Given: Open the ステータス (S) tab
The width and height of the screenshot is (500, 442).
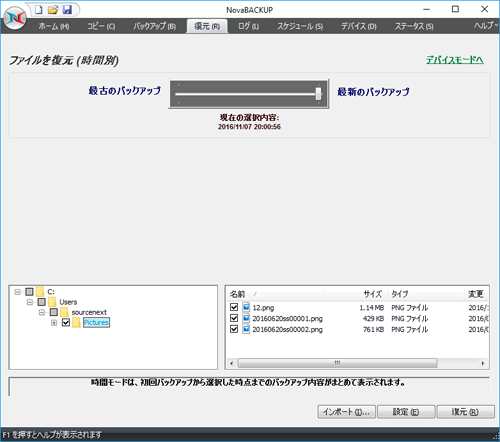Looking at the screenshot, I should pyautogui.click(x=414, y=26).
